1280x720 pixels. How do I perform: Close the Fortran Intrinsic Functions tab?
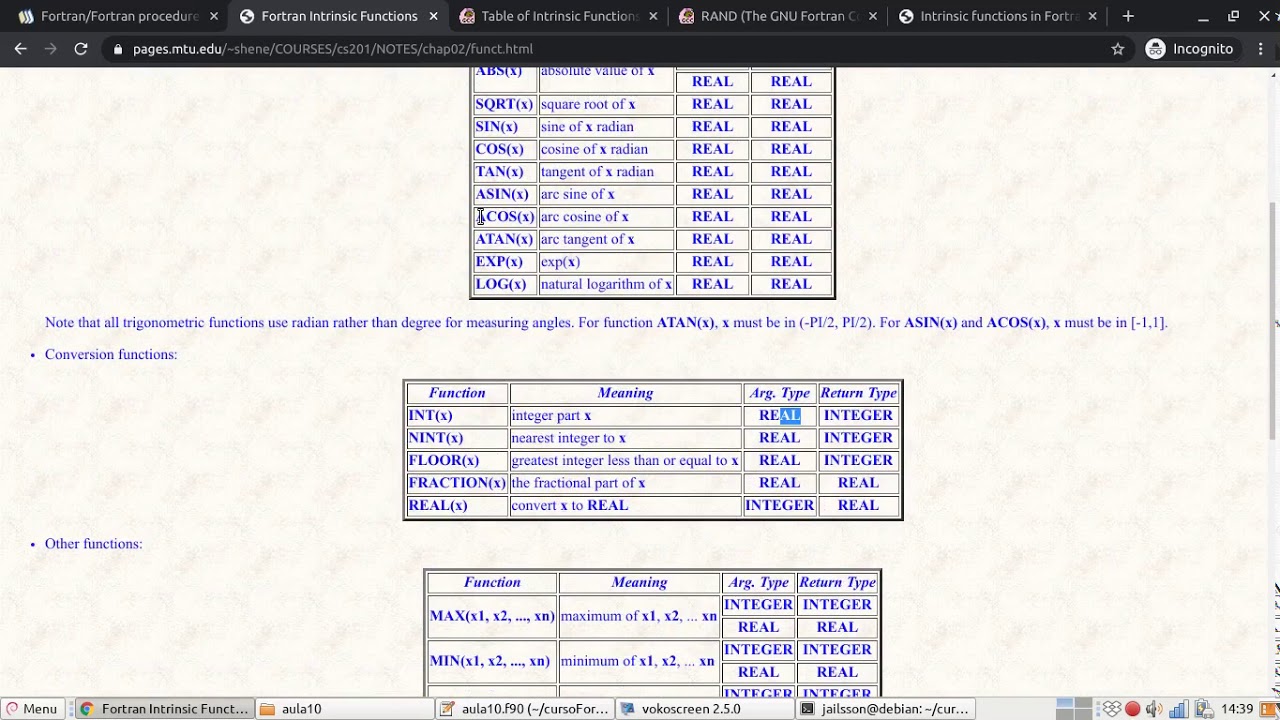[x=434, y=16]
